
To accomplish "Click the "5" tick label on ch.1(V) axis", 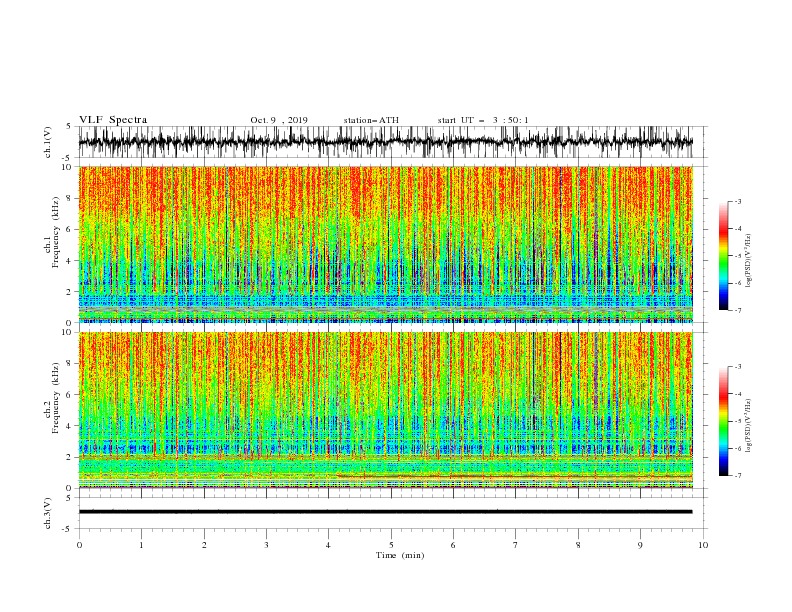I will [69, 126].
